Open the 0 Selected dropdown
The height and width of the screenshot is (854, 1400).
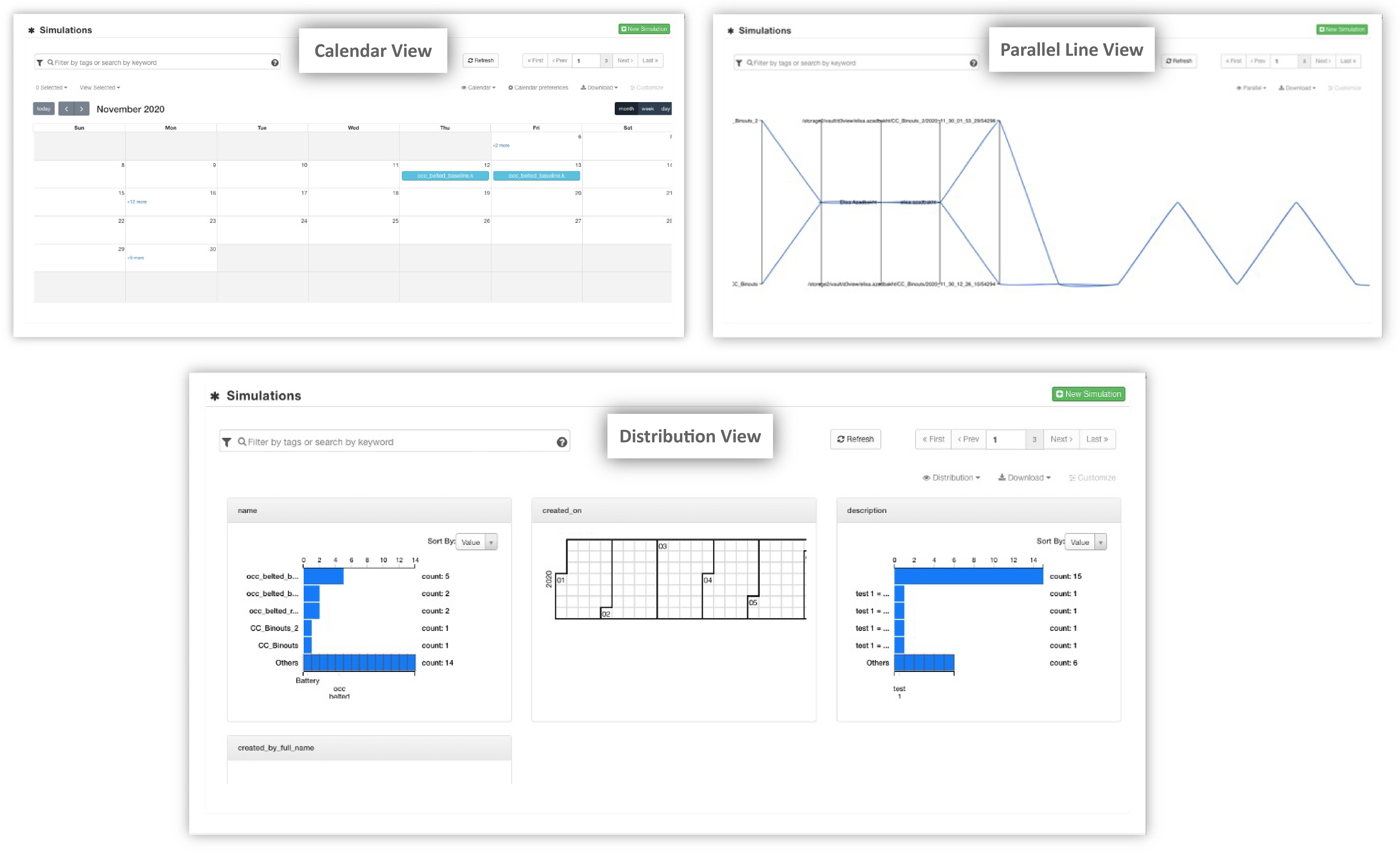point(52,88)
